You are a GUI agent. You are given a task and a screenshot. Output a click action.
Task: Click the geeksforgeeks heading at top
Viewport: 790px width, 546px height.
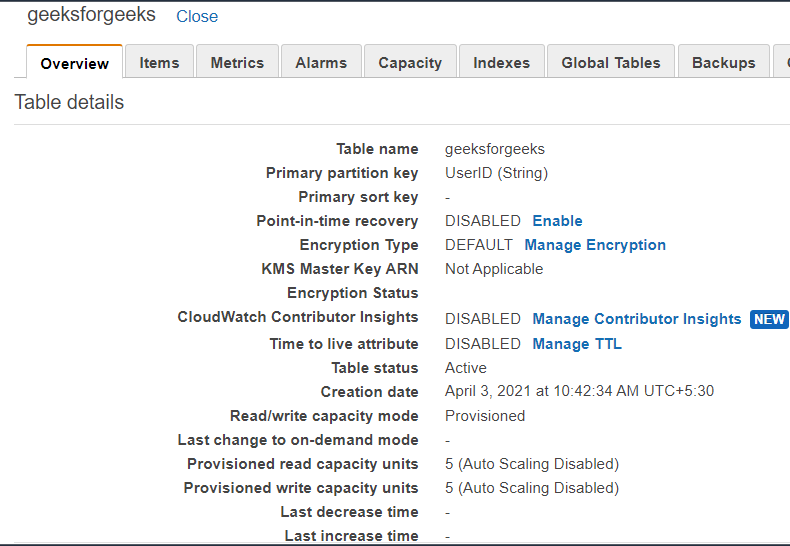91,15
